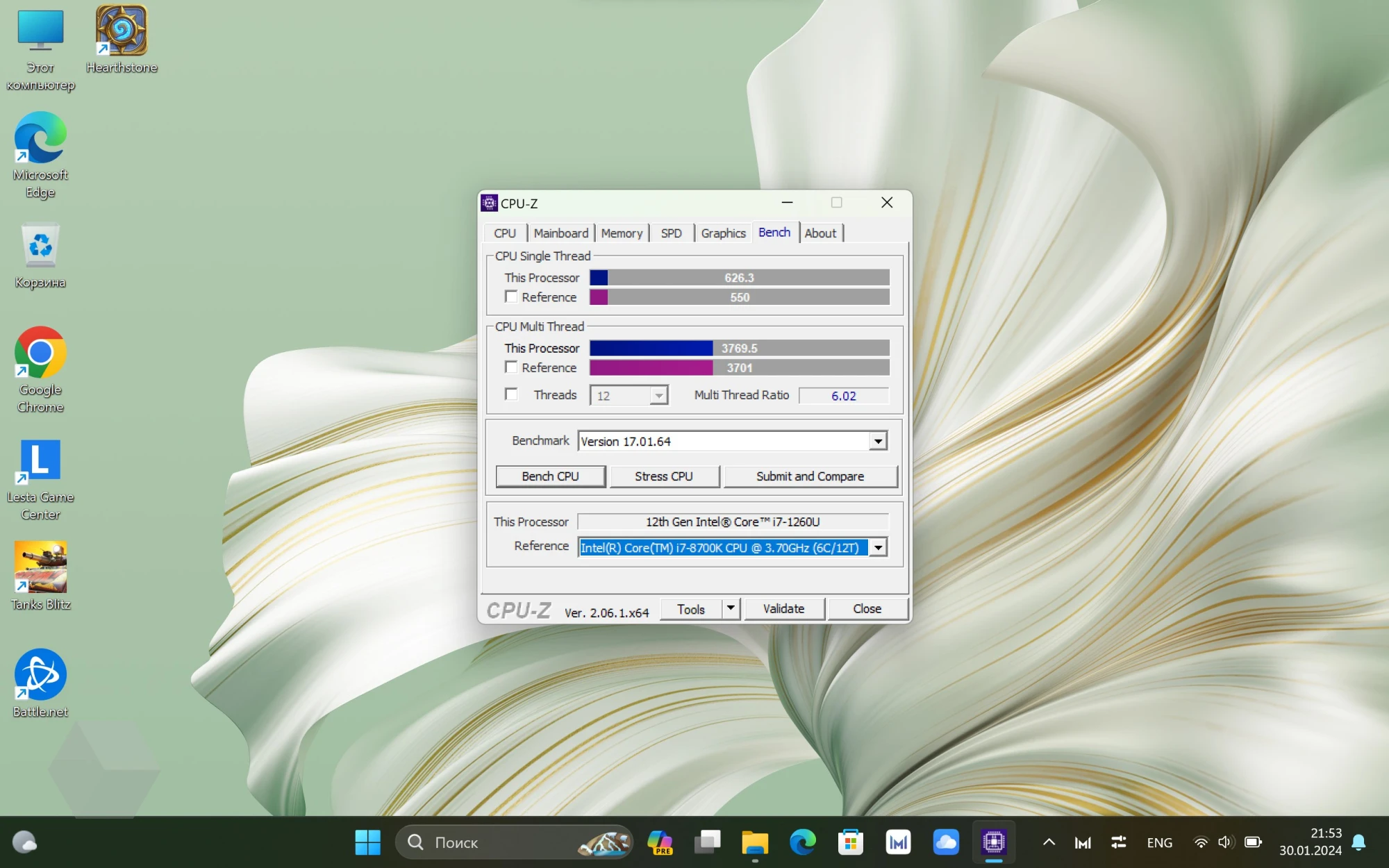The image size is (1389, 868).
Task: Click the Bench CPU button
Action: pos(550,476)
